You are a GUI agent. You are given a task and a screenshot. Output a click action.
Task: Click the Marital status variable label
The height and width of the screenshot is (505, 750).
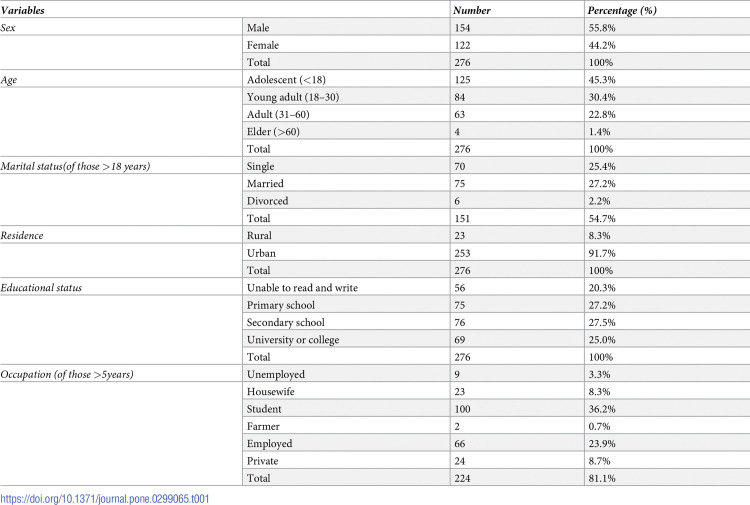click(75, 166)
